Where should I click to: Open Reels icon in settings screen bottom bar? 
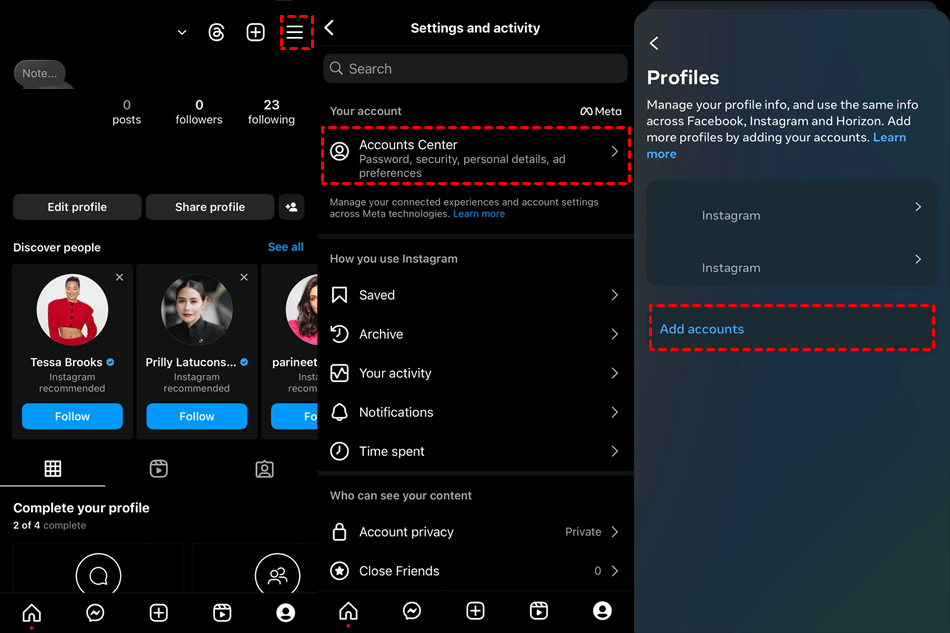tap(539, 611)
